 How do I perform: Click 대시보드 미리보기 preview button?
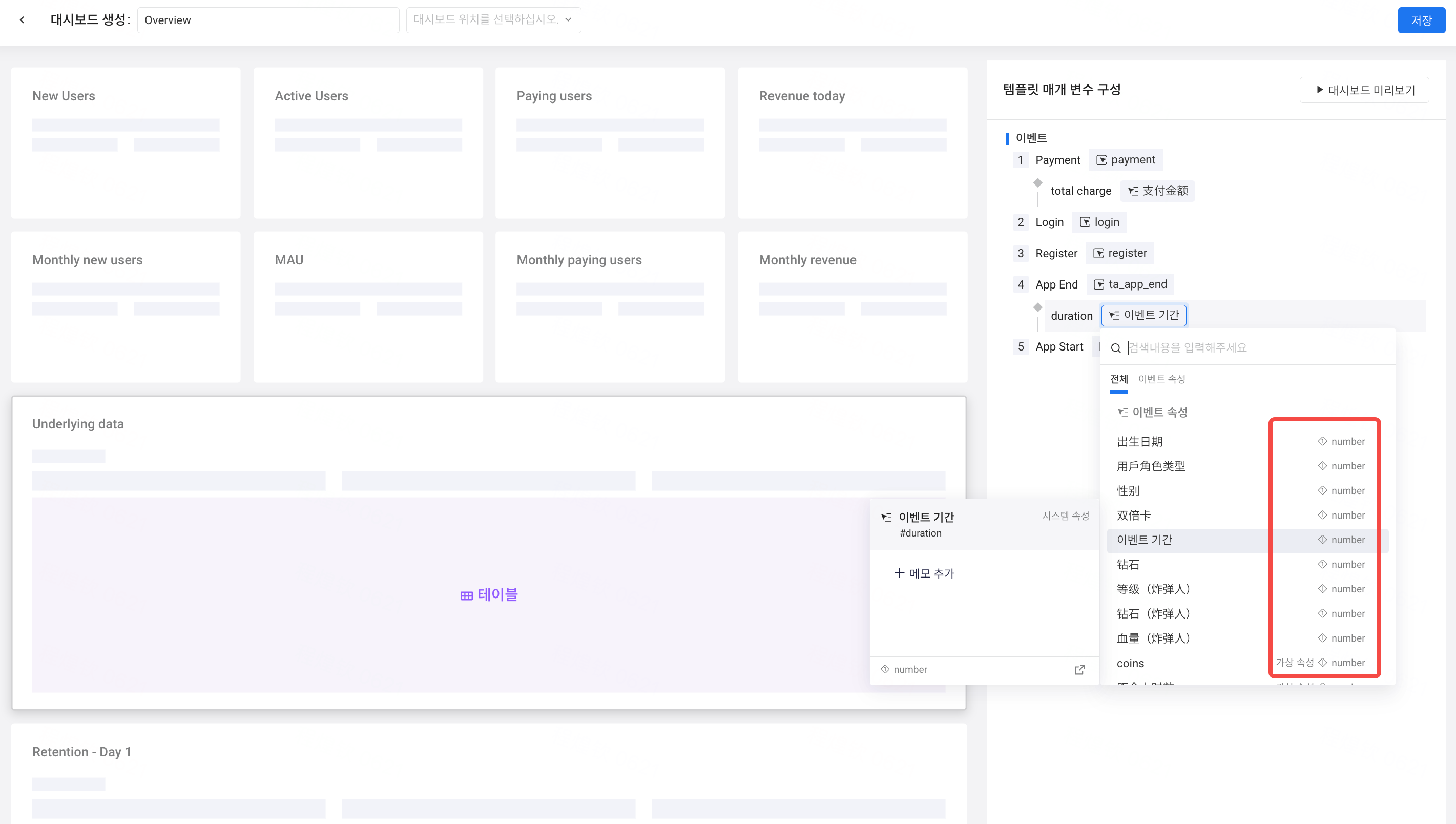[1364, 90]
